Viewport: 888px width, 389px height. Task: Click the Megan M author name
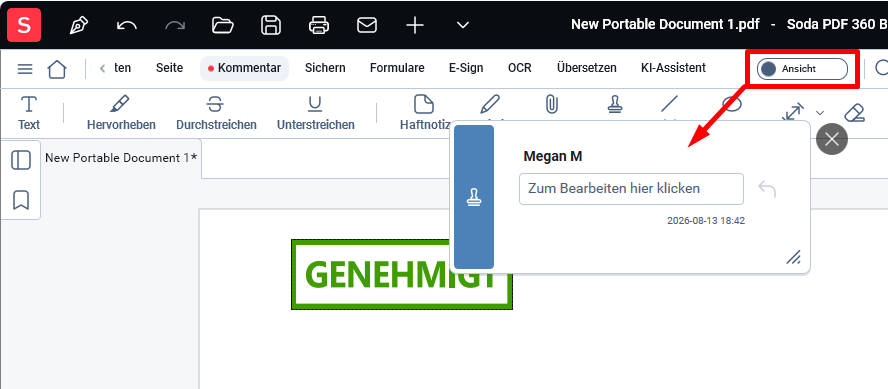click(553, 156)
